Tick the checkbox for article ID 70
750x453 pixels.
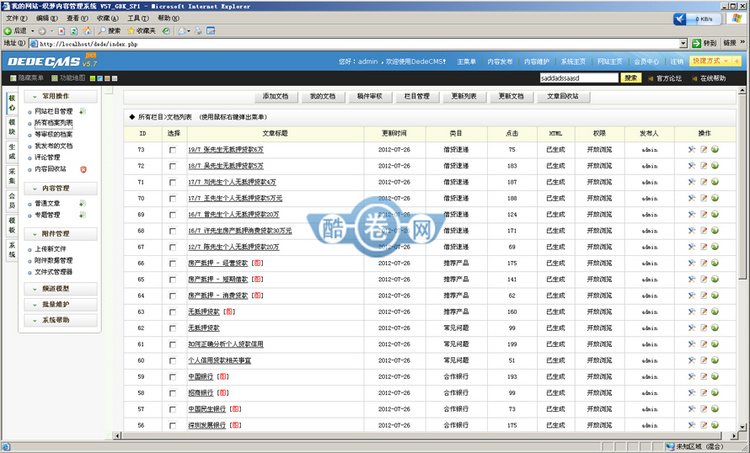(172, 198)
